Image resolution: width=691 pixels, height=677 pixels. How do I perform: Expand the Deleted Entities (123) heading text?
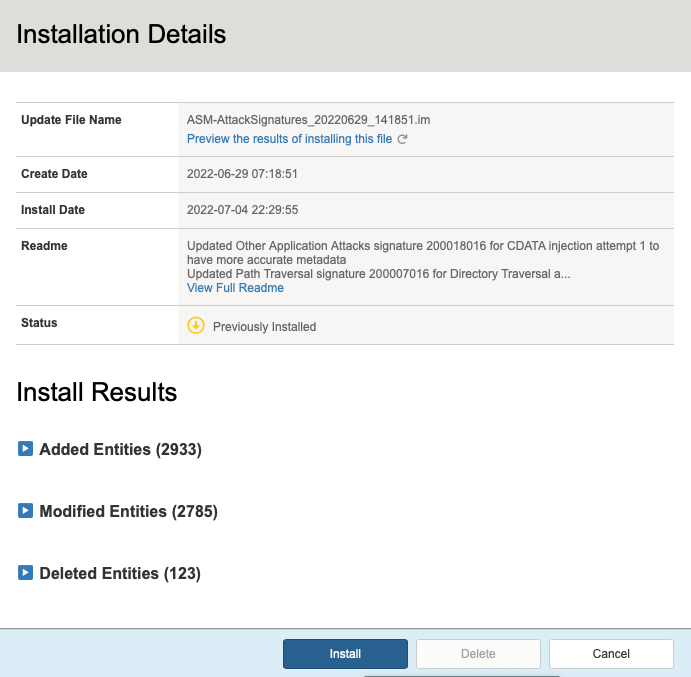click(120, 574)
